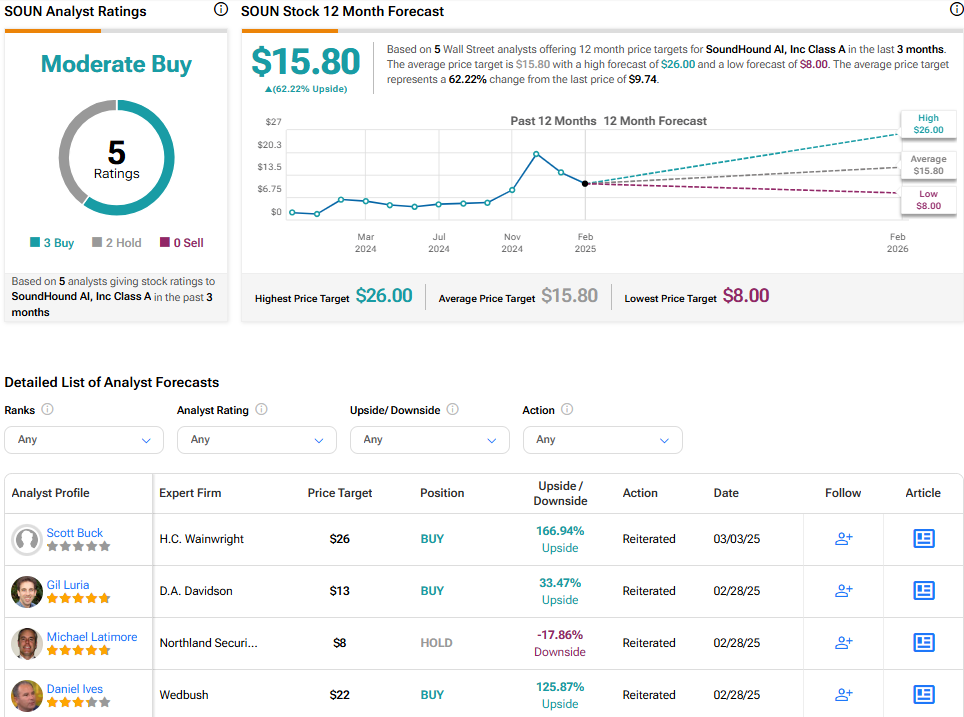Click the Average $15.80 forecast label
The image size is (964, 717).
(928, 165)
